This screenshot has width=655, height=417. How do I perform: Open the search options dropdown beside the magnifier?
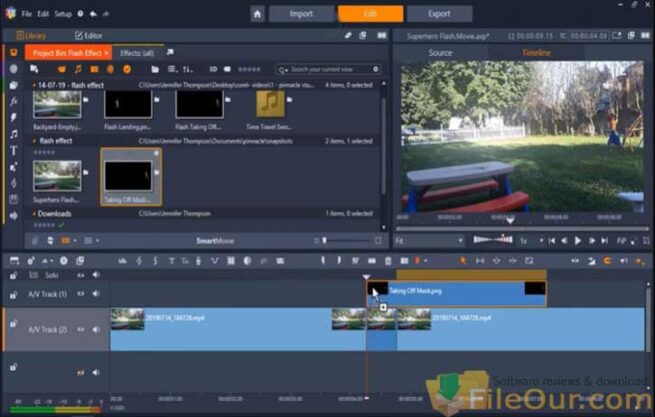click(284, 70)
